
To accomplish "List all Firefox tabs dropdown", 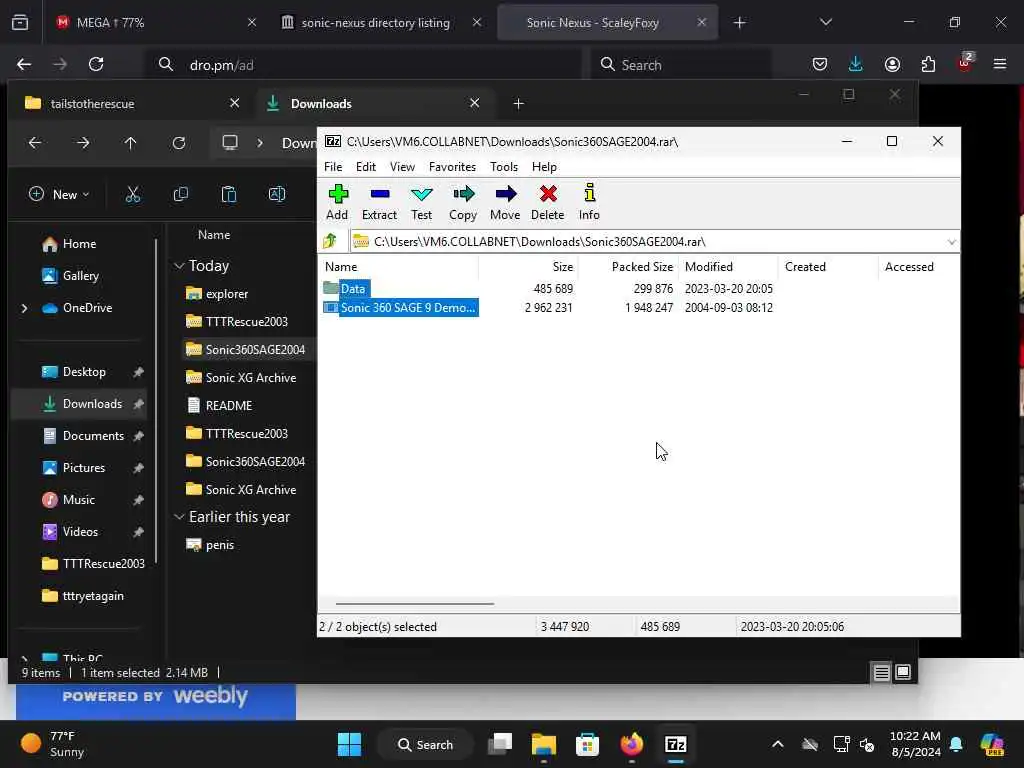I will [x=825, y=23].
